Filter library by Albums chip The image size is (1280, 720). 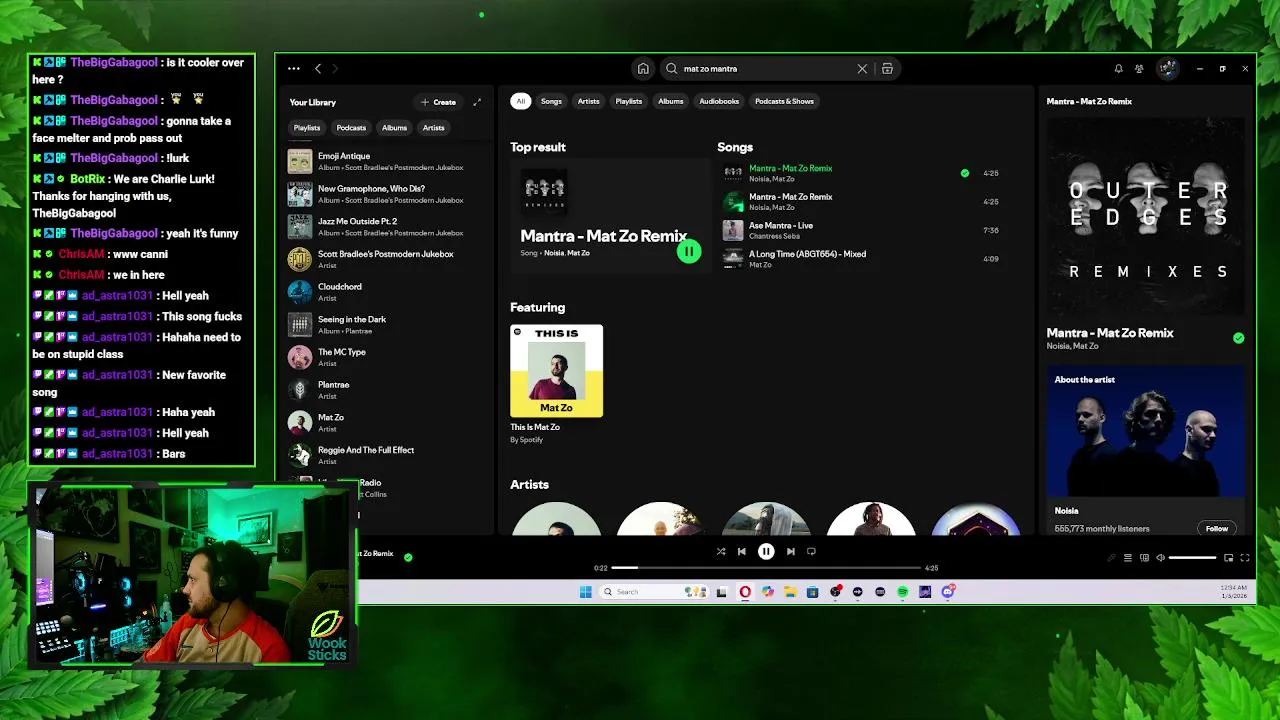[394, 128]
